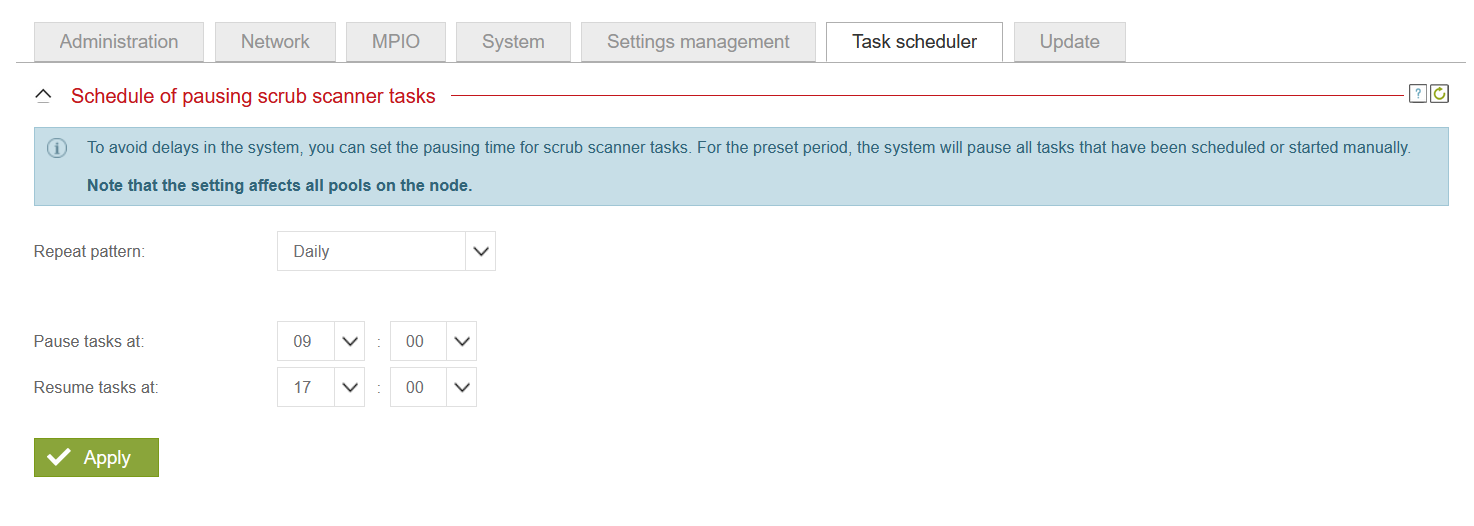This screenshot has width=1474, height=526.
Task: Click the green Apply button
Action: tap(96, 457)
